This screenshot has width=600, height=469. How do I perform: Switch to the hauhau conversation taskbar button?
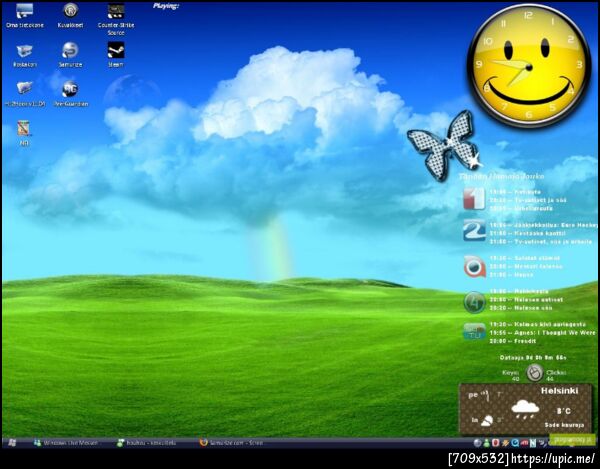[x=147, y=443]
